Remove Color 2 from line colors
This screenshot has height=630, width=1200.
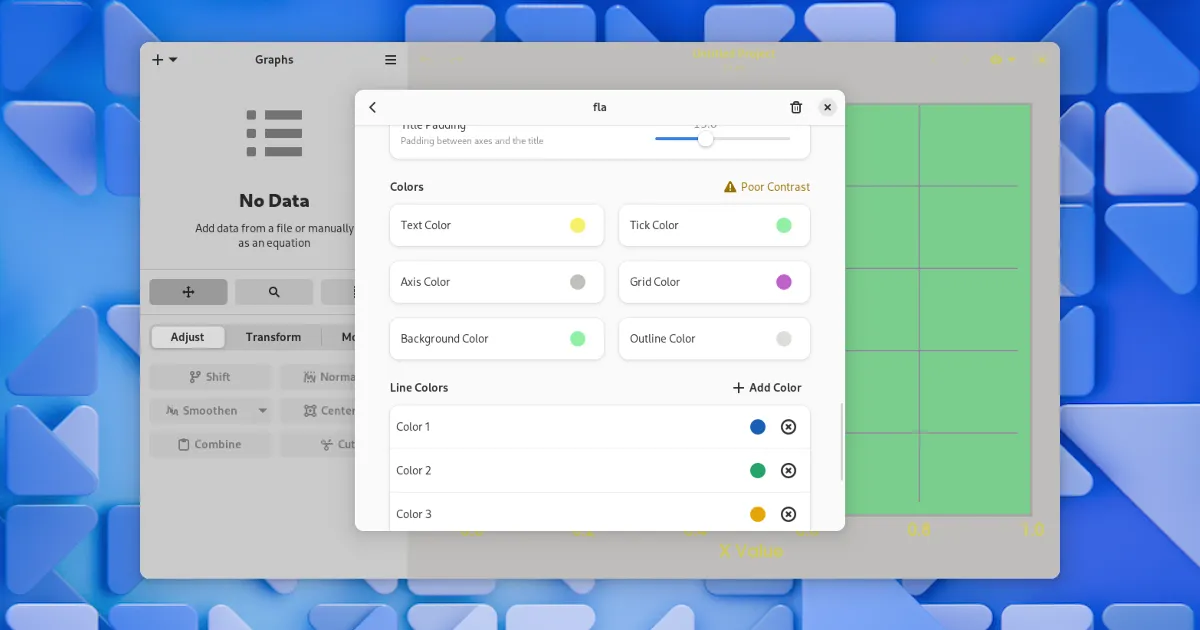coord(788,471)
